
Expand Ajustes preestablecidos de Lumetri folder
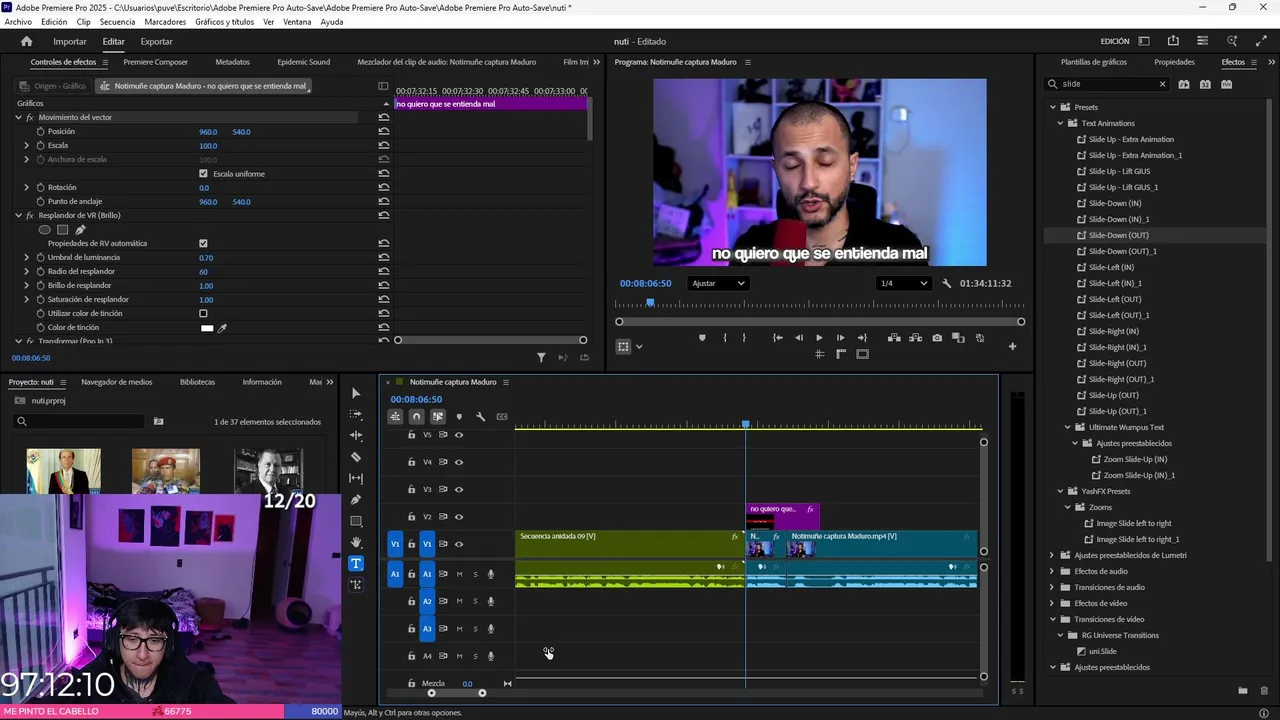[1052, 556]
